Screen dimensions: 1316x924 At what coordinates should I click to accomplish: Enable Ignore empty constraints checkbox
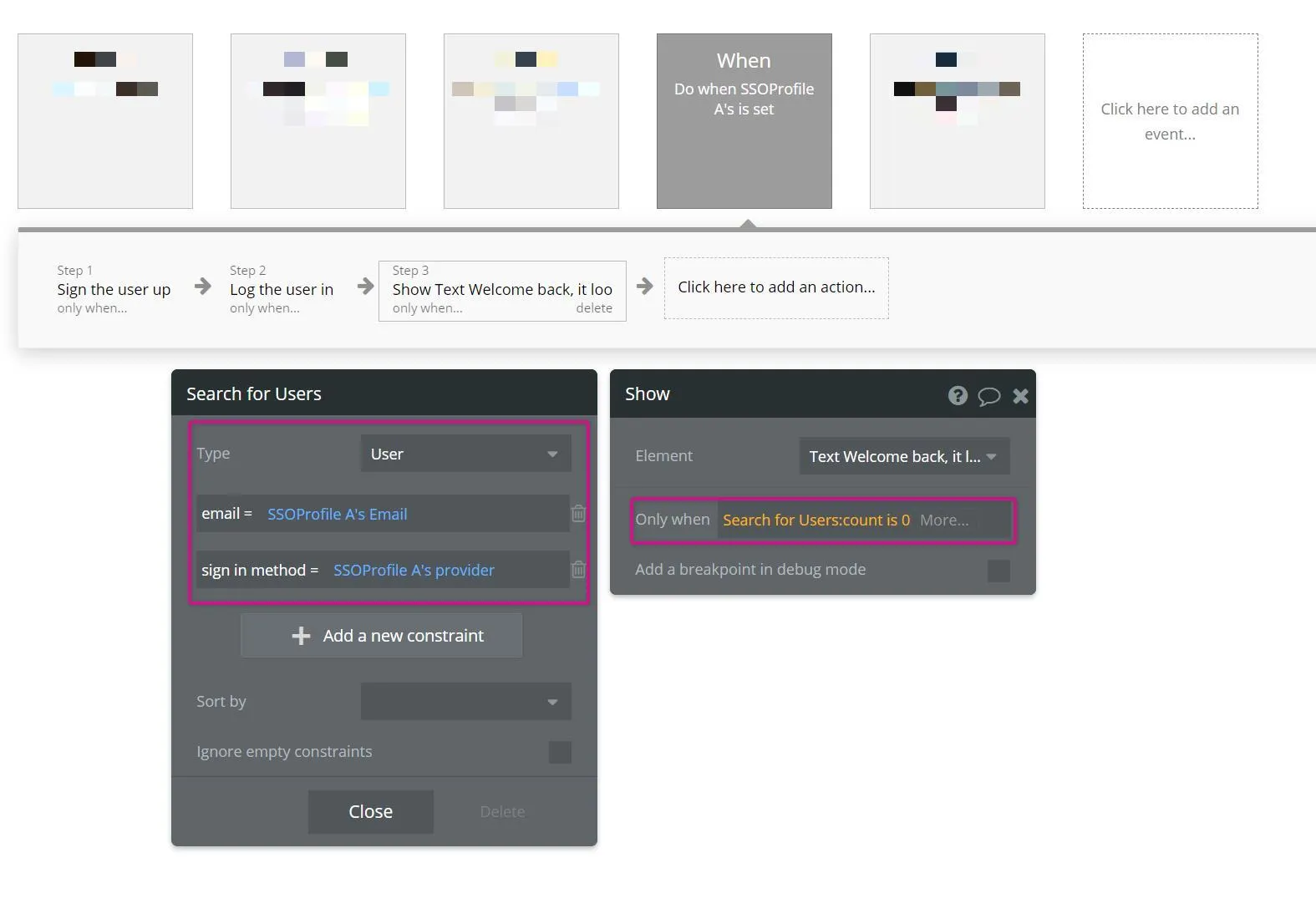pyautogui.click(x=560, y=752)
